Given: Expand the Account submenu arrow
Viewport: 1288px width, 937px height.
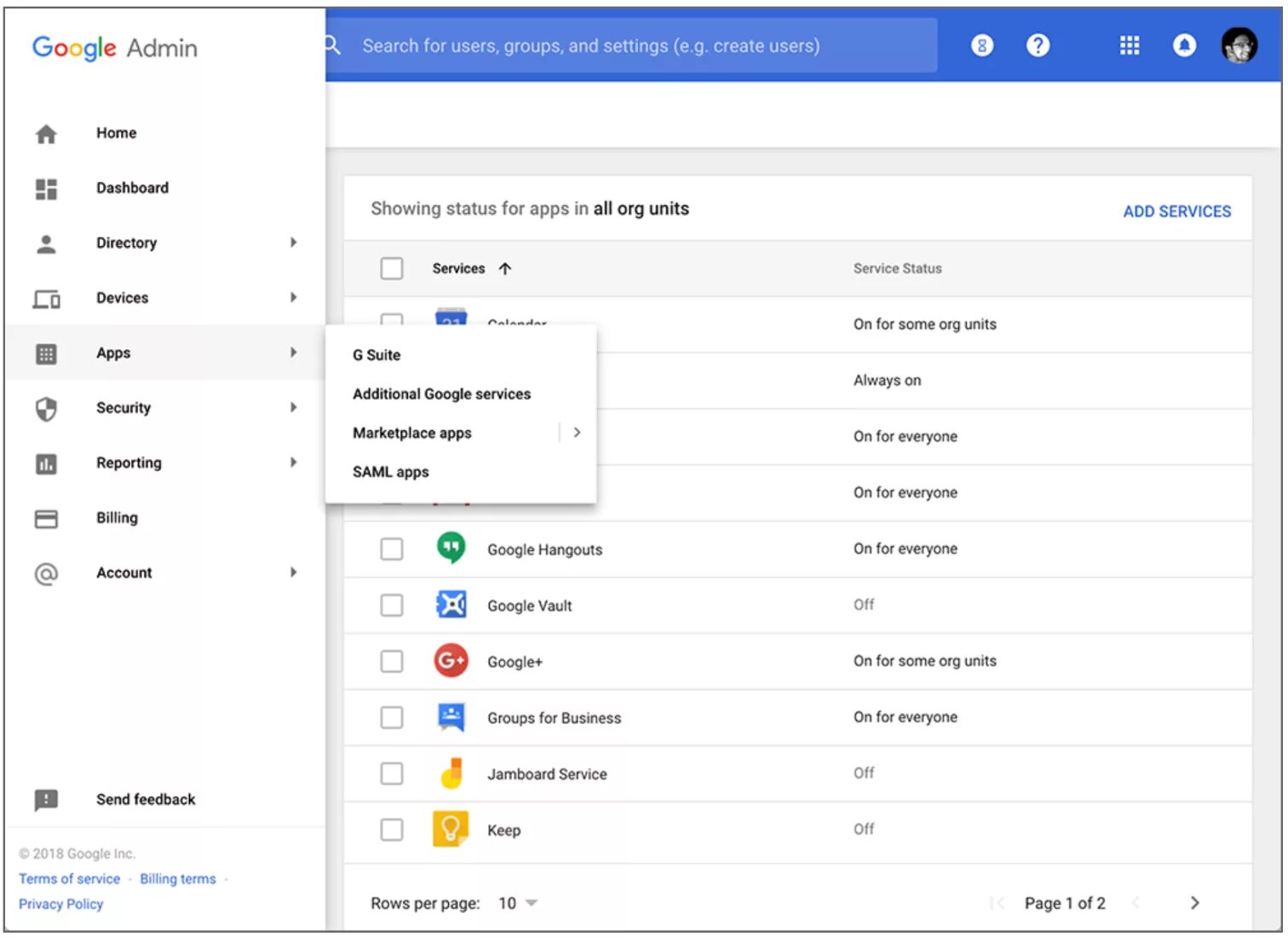Looking at the screenshot, I should click(x=293, y=572).
